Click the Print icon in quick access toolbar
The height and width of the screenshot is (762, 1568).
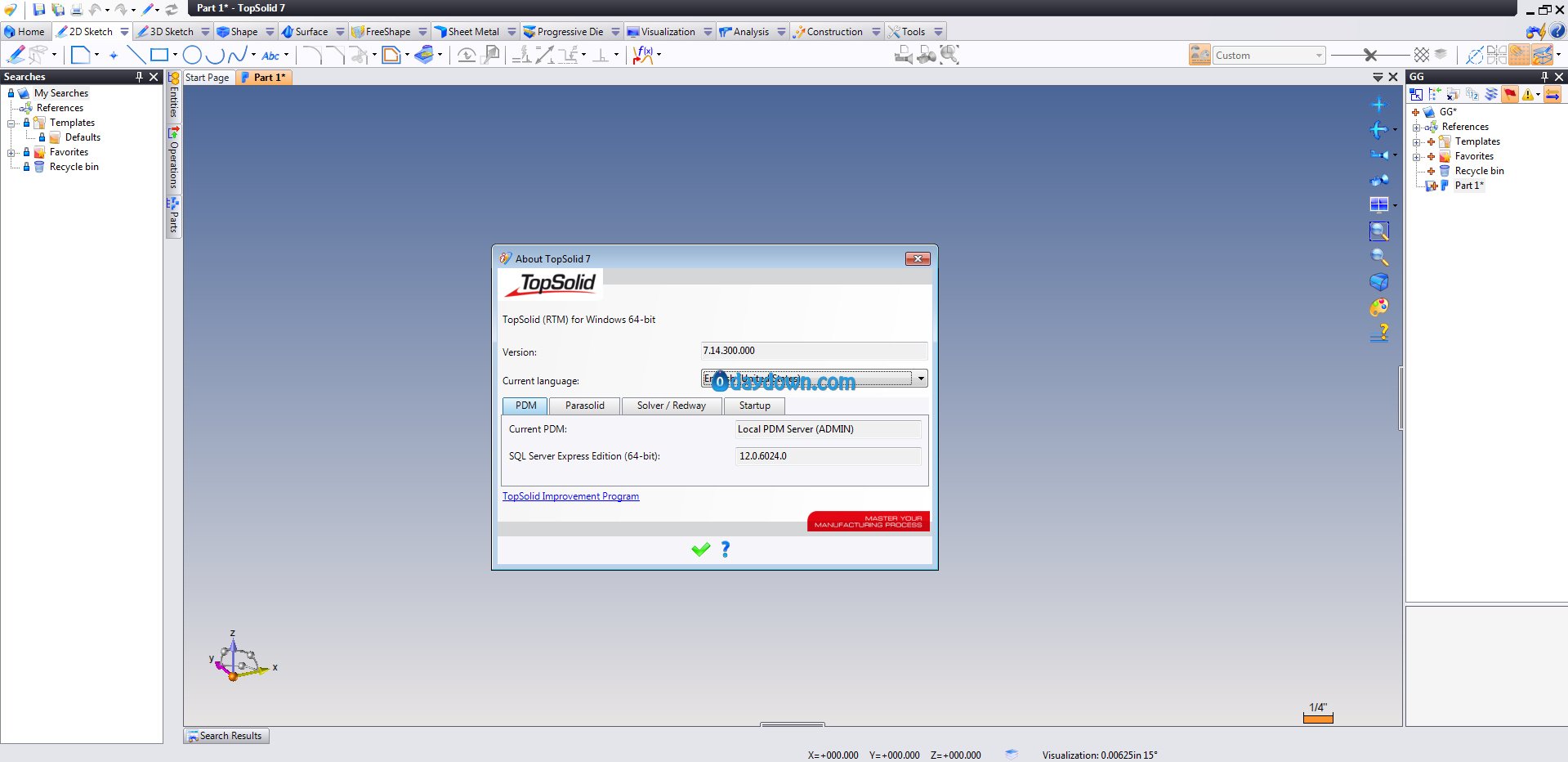click(x=76, y=10)
